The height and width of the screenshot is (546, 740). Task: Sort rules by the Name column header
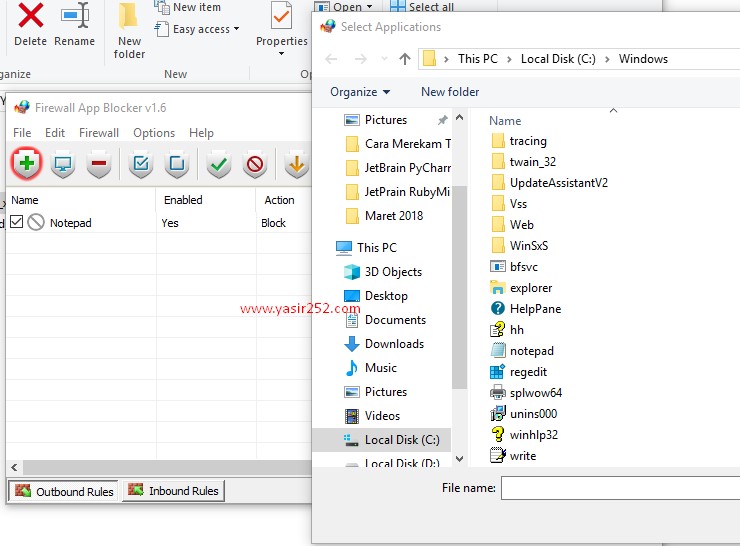[x=80, y=200]
